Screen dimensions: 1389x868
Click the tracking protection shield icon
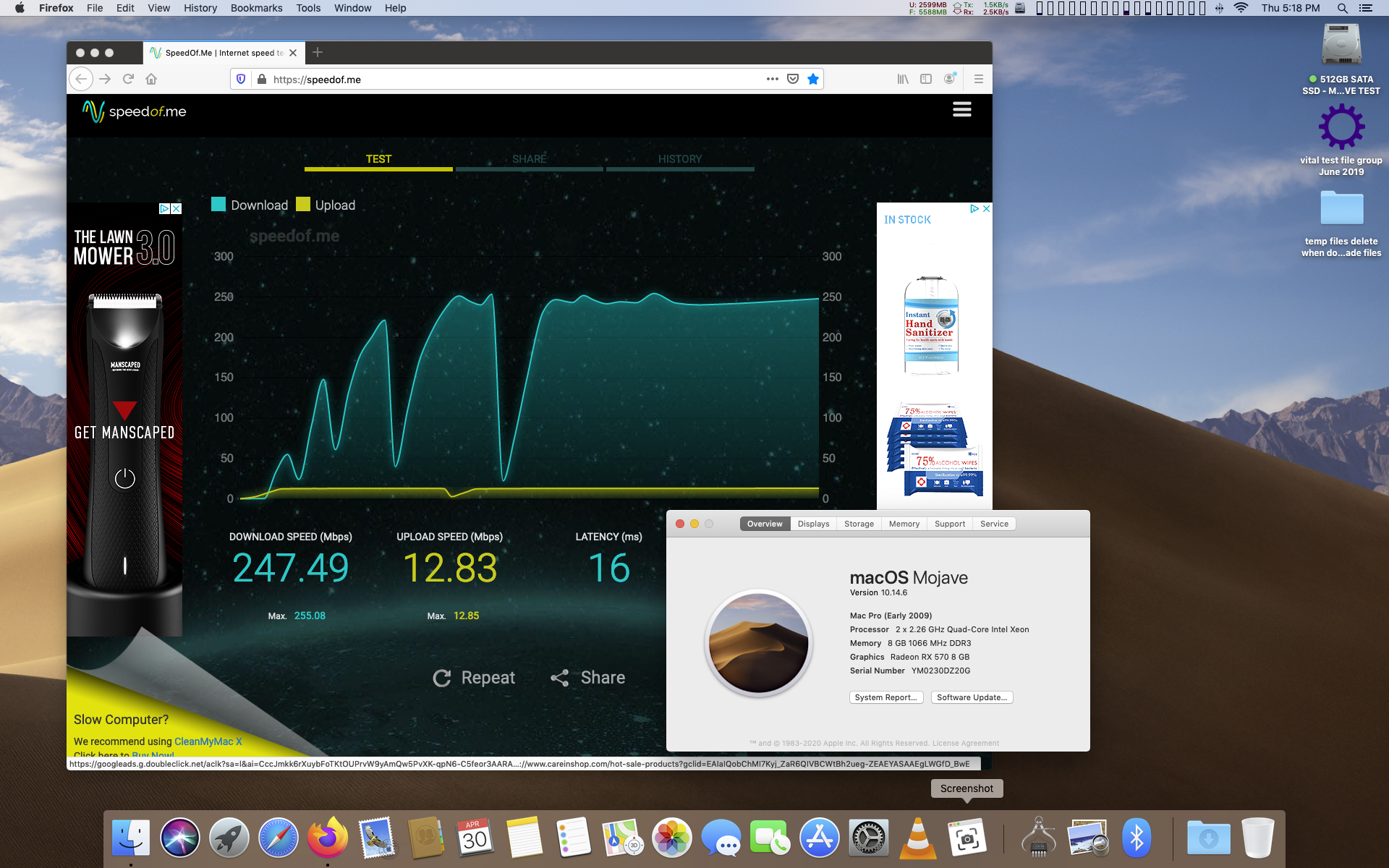241,79
